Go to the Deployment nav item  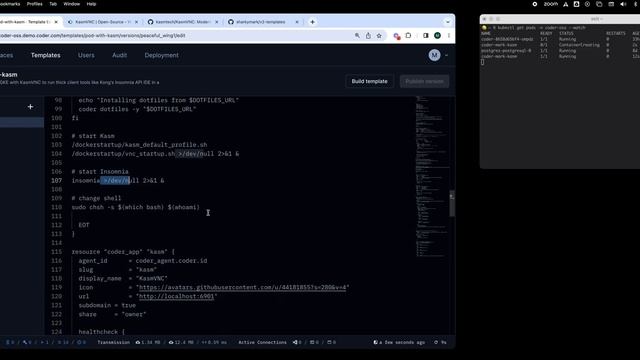[x=161, y=55]
